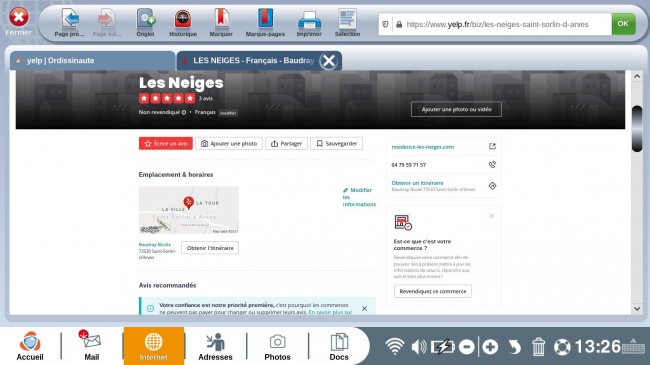Click Modifier les informations link

click(x=359, y=197)
